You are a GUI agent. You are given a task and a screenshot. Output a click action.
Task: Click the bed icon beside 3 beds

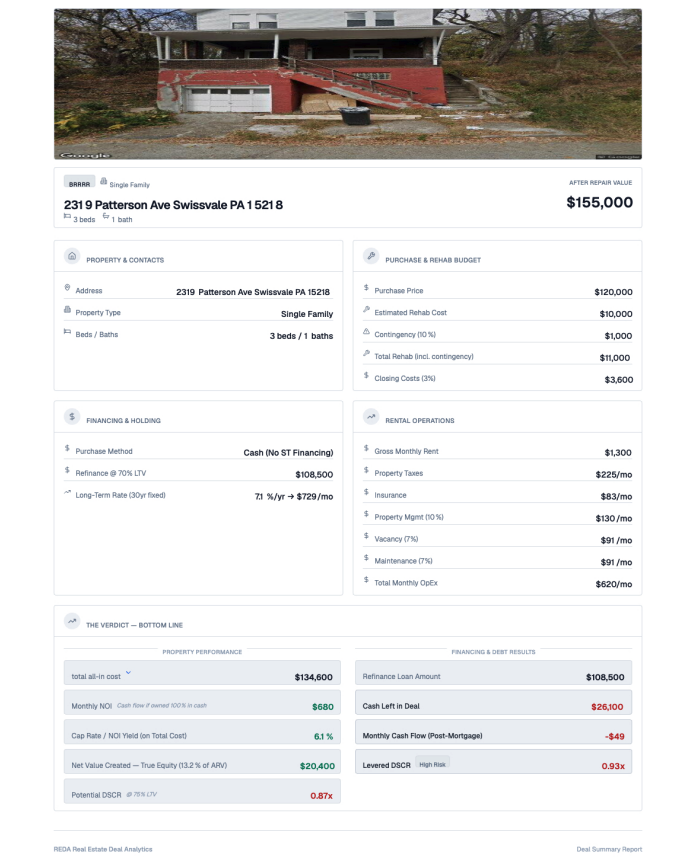point(67,216)
